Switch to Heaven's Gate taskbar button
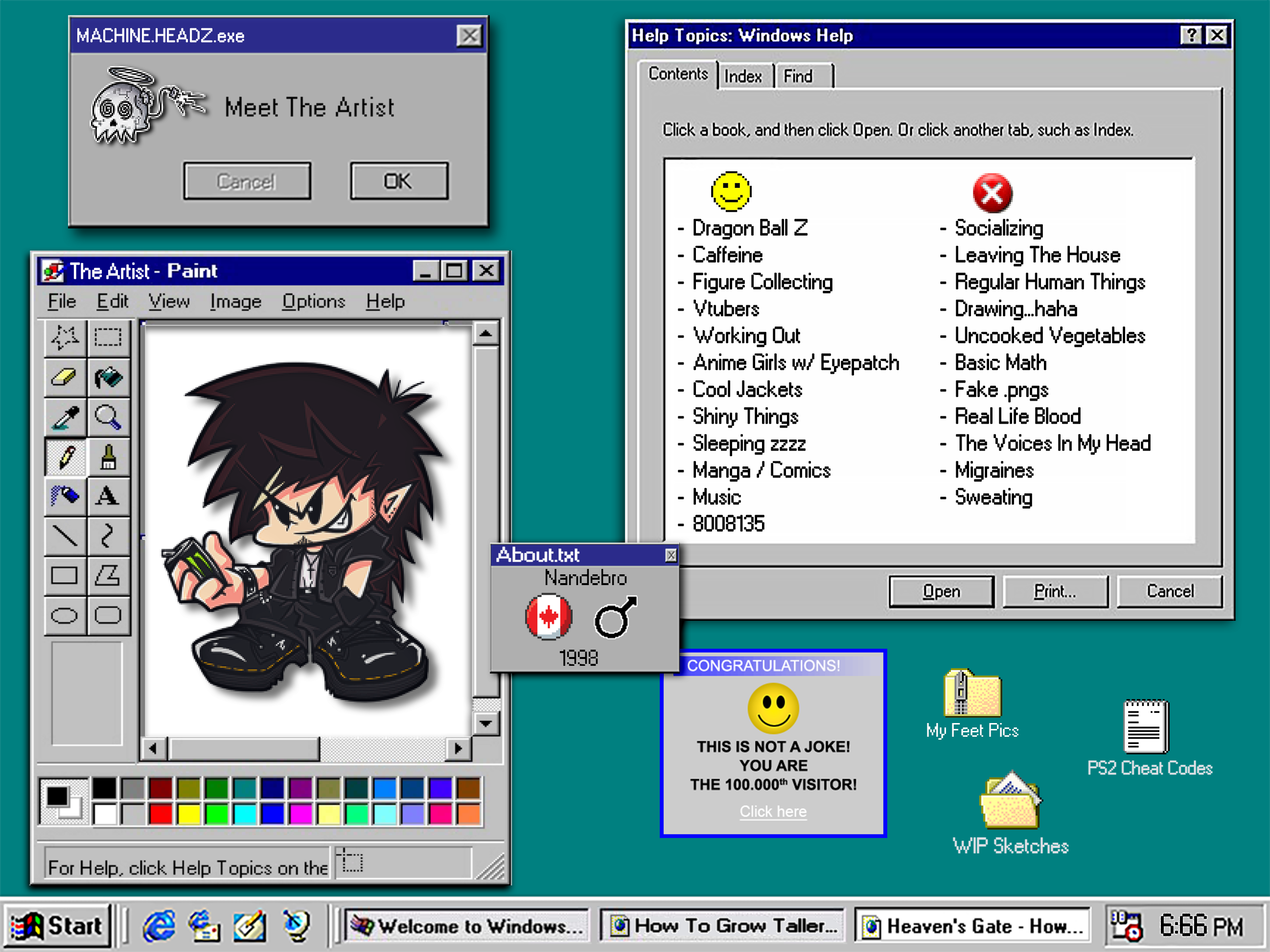 point(972,926)
